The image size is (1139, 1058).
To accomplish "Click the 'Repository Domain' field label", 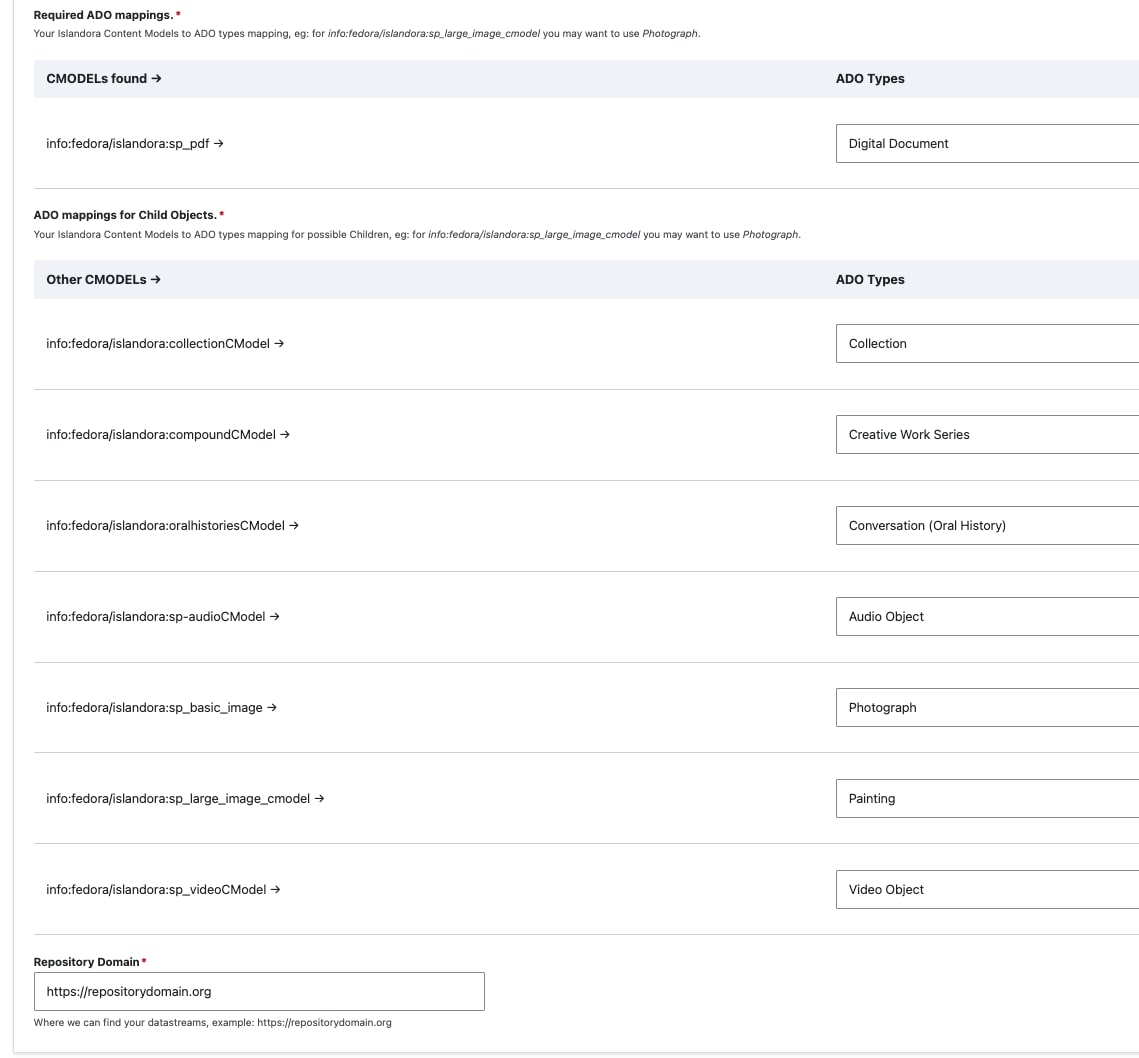I will (x=87, y=962).
